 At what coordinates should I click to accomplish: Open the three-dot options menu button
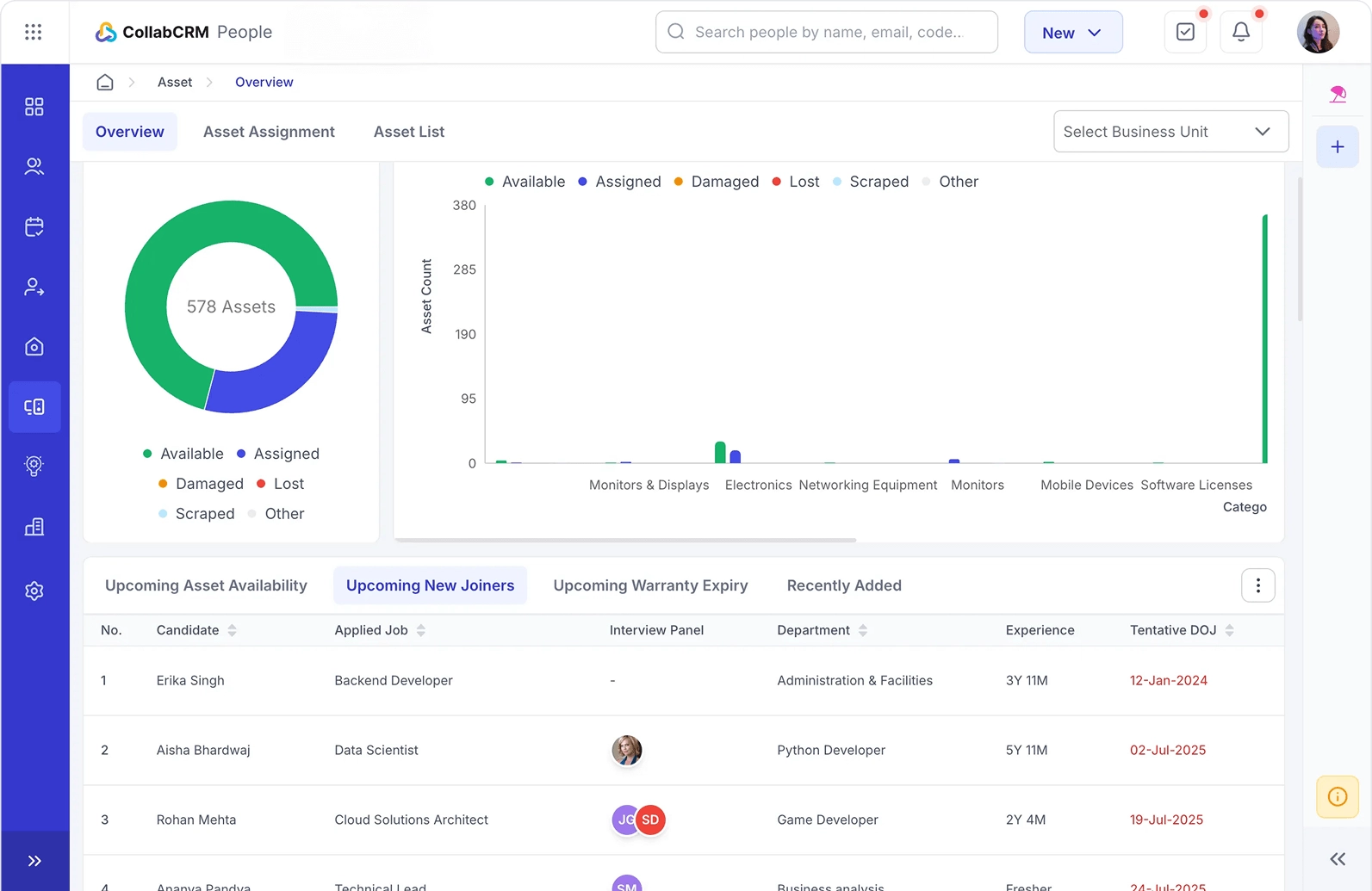(1257, 585)
